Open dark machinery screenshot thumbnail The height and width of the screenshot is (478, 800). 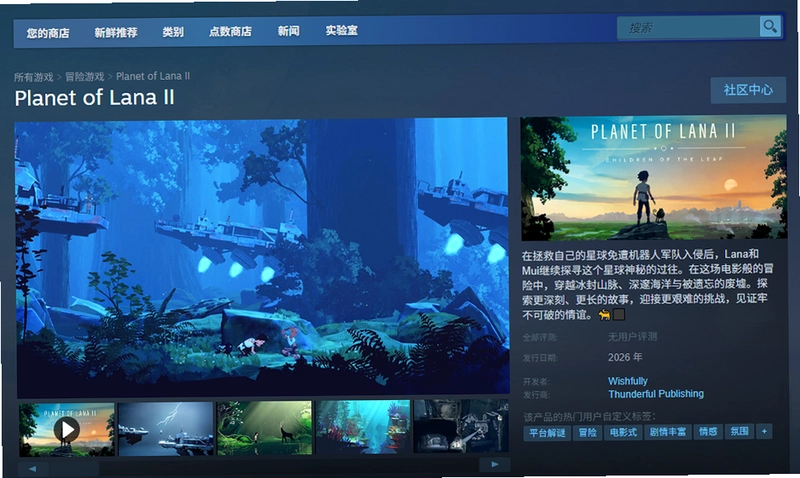pyautogui.click(x=461, y=426)
